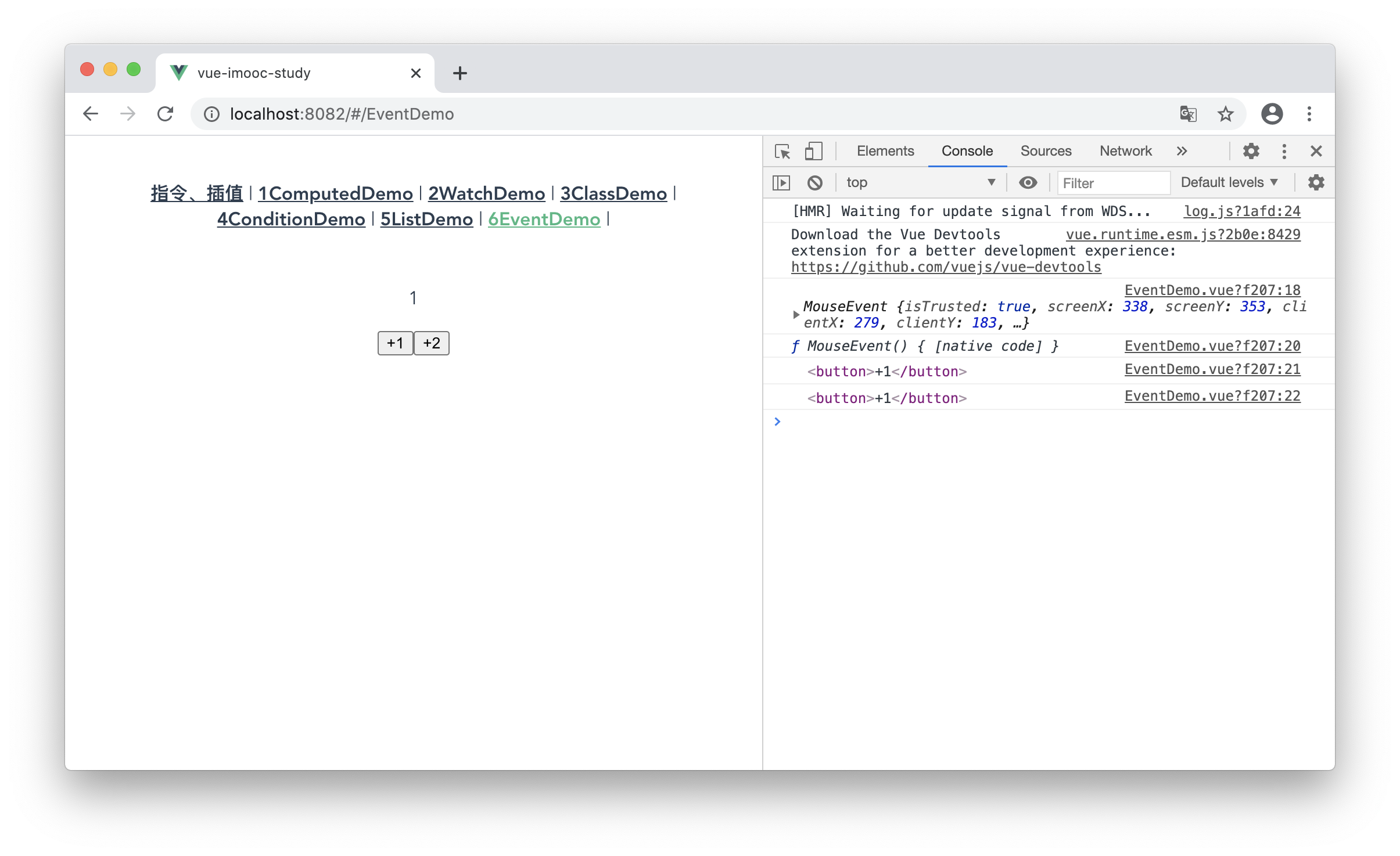The image size is (1400, 856).
Task: Open the 'top' JavaScript context dropdown
Action: point(921,183)
